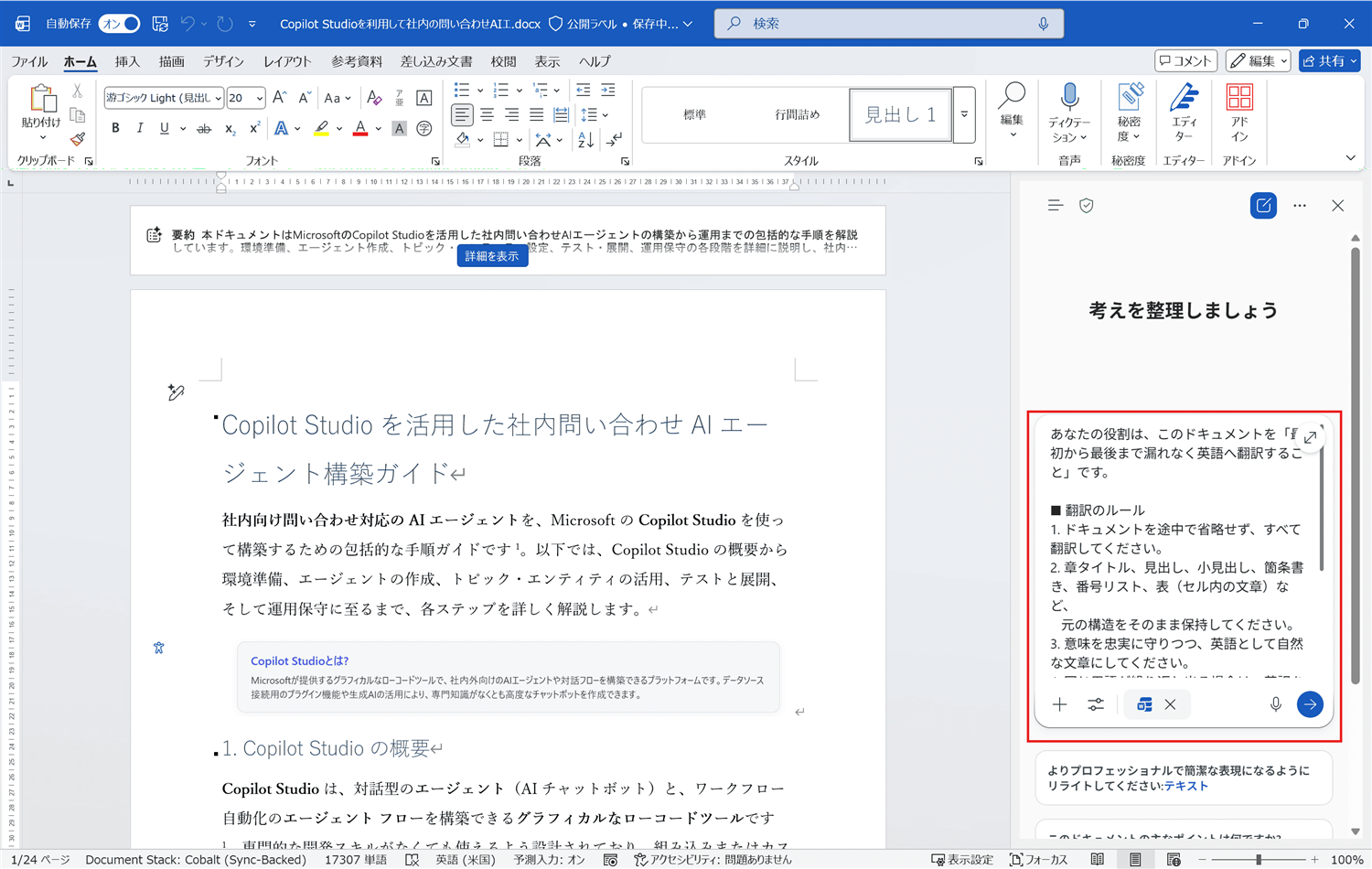
Task: Open the Quick Access Toolbar customize dropdown
Action: click(252, 24)
